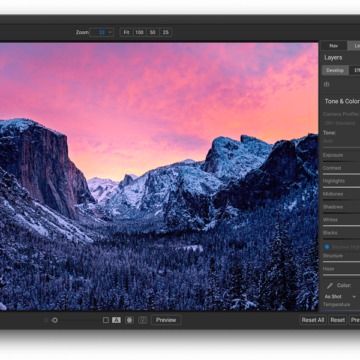Click the Temperature slider track
The height and width of the screenshot is (360, 360).
[x=341, y=310]
